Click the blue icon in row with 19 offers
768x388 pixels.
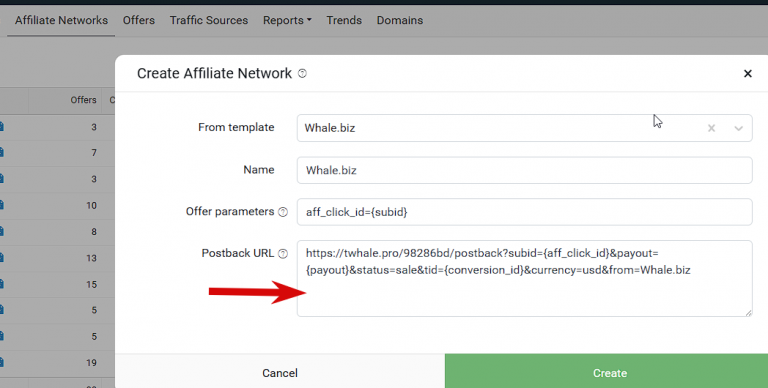2,363
